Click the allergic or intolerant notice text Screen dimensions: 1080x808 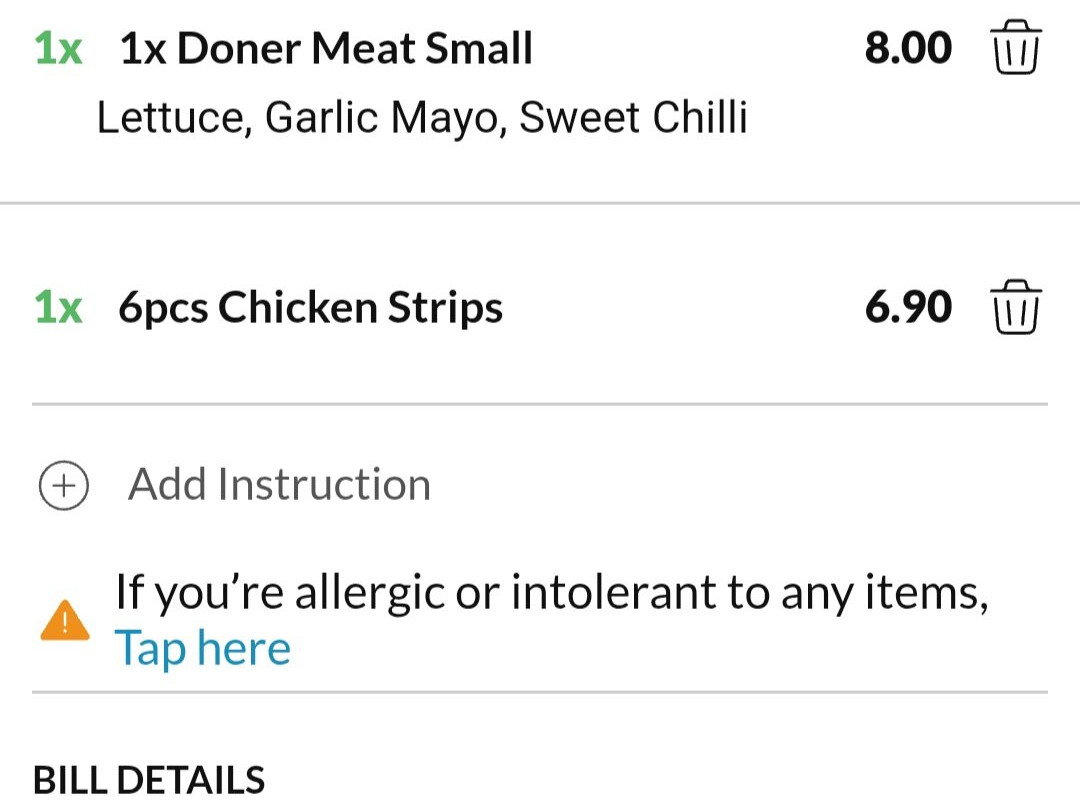point(552,592)
